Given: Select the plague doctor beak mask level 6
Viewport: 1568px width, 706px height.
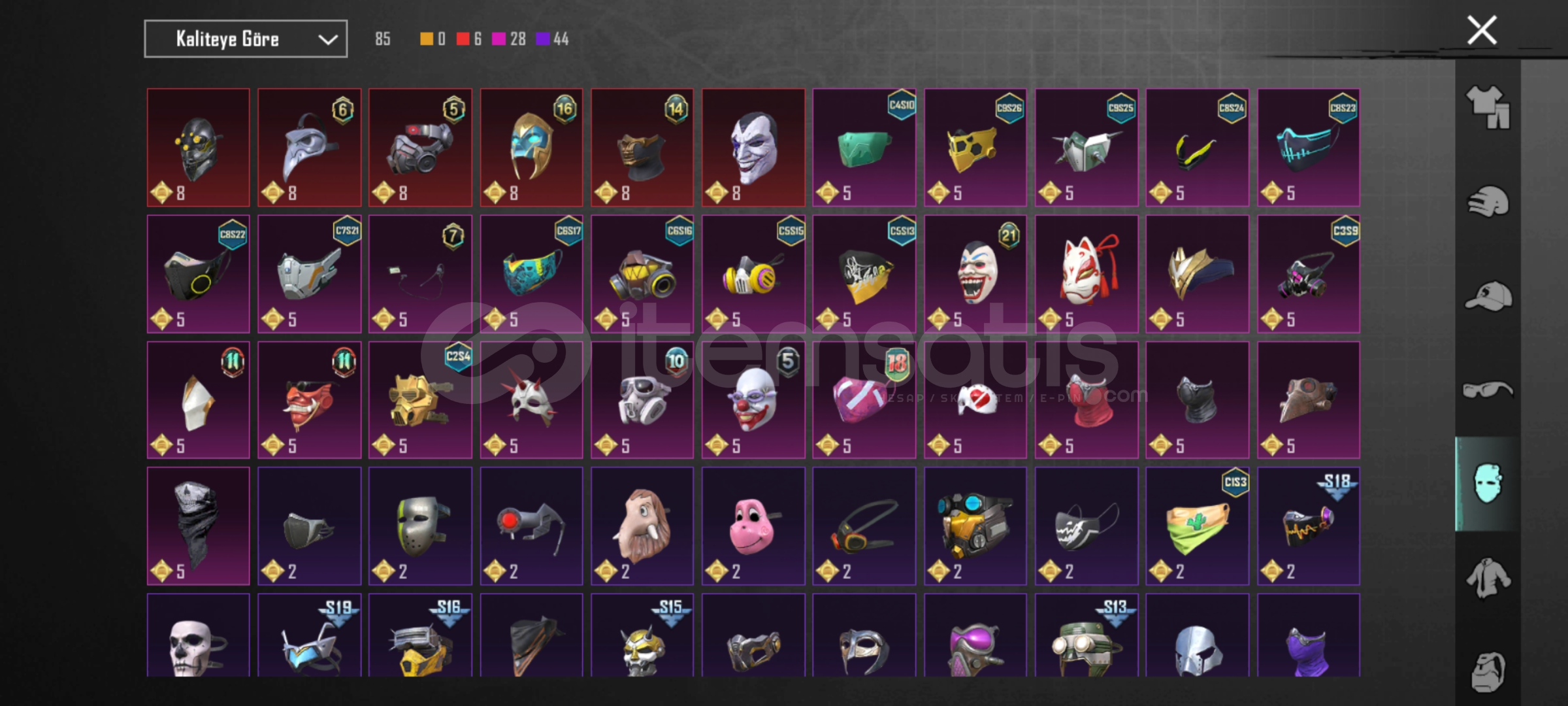Looking at the screenshot, I should (309, 148).
